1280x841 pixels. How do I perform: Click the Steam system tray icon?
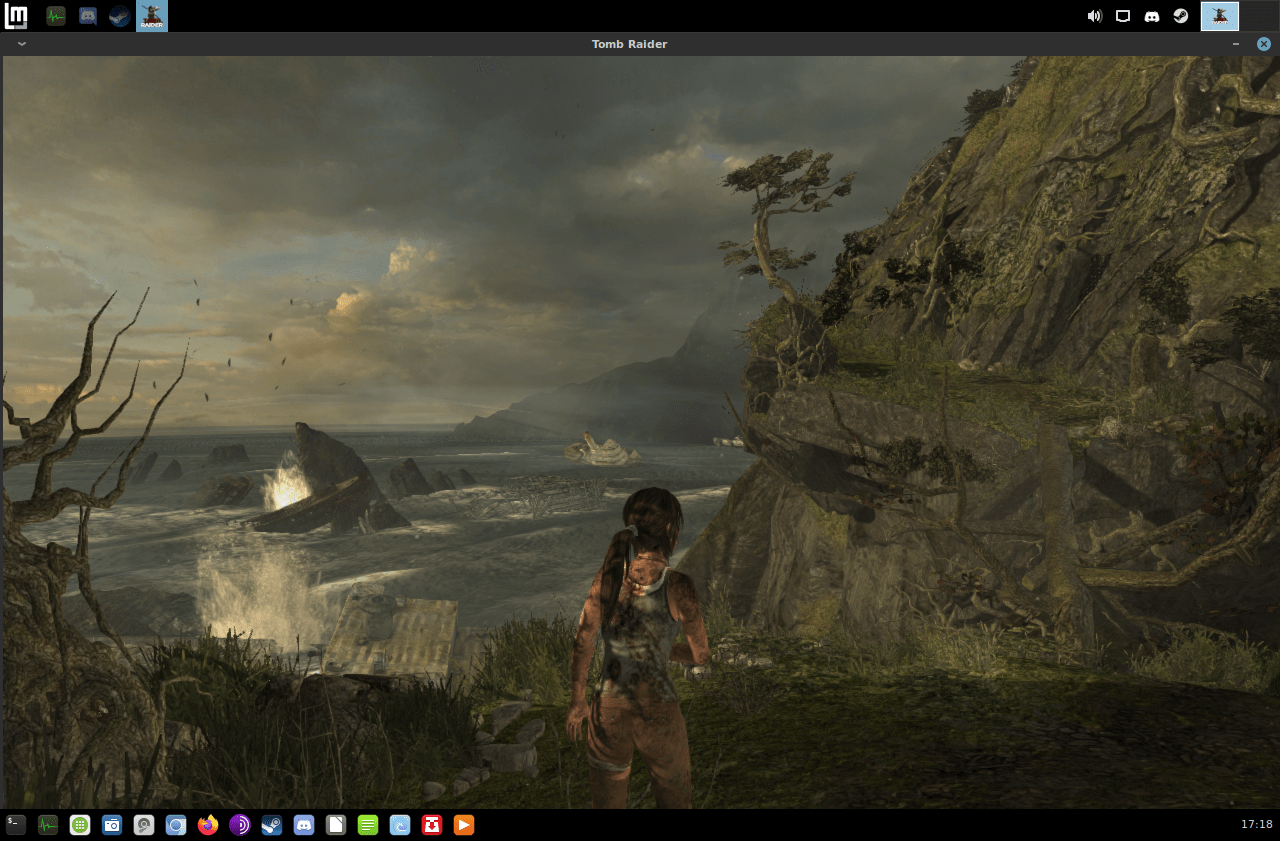point(1181,16)
